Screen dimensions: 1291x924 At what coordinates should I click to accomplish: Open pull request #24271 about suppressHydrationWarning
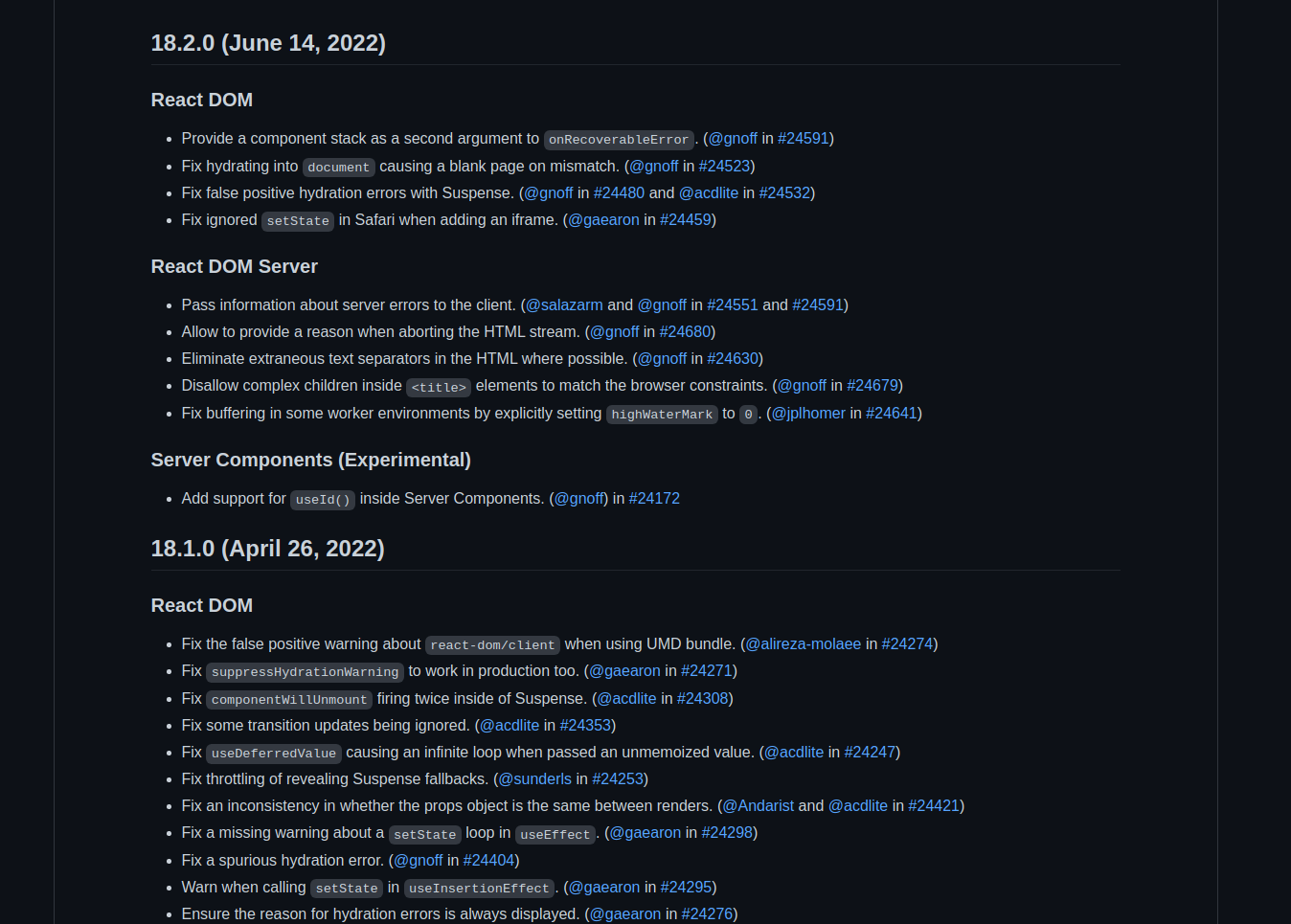pyautogui.click(x=708, y=671)
